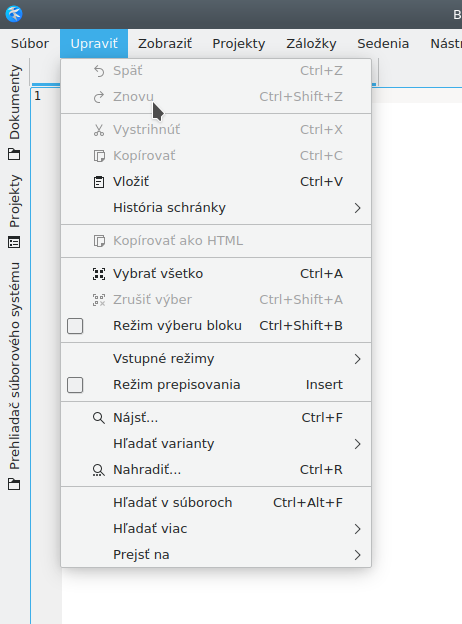The height and width of the screenshot is (624, 462).
Task: Expand the Hľadať viac submenu arrow
Action: point(357,529)
